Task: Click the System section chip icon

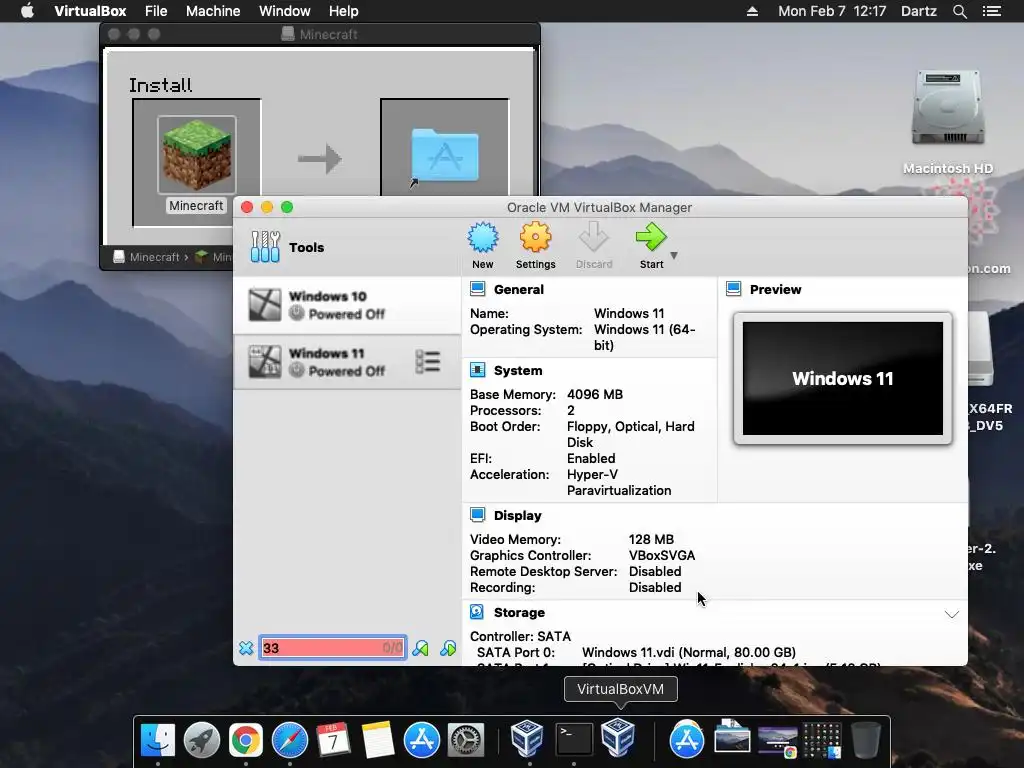Action: pyautogui.click(x=477, y=370)
